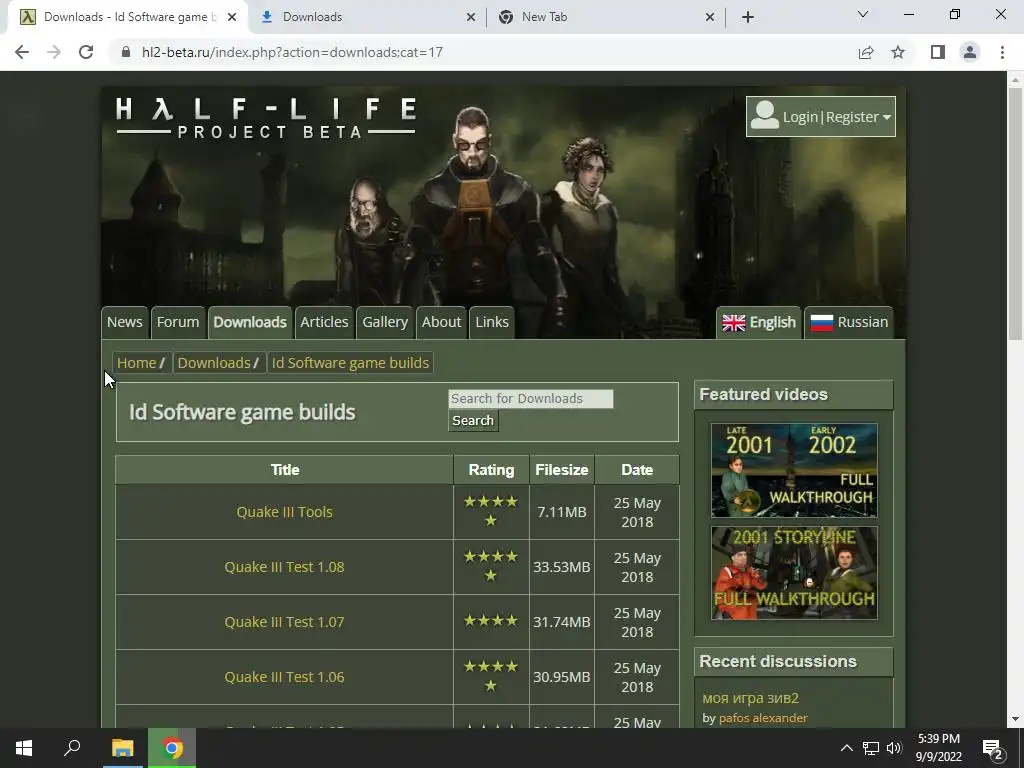Open the News site tab
1024x768 pixels.
point(125,322)
